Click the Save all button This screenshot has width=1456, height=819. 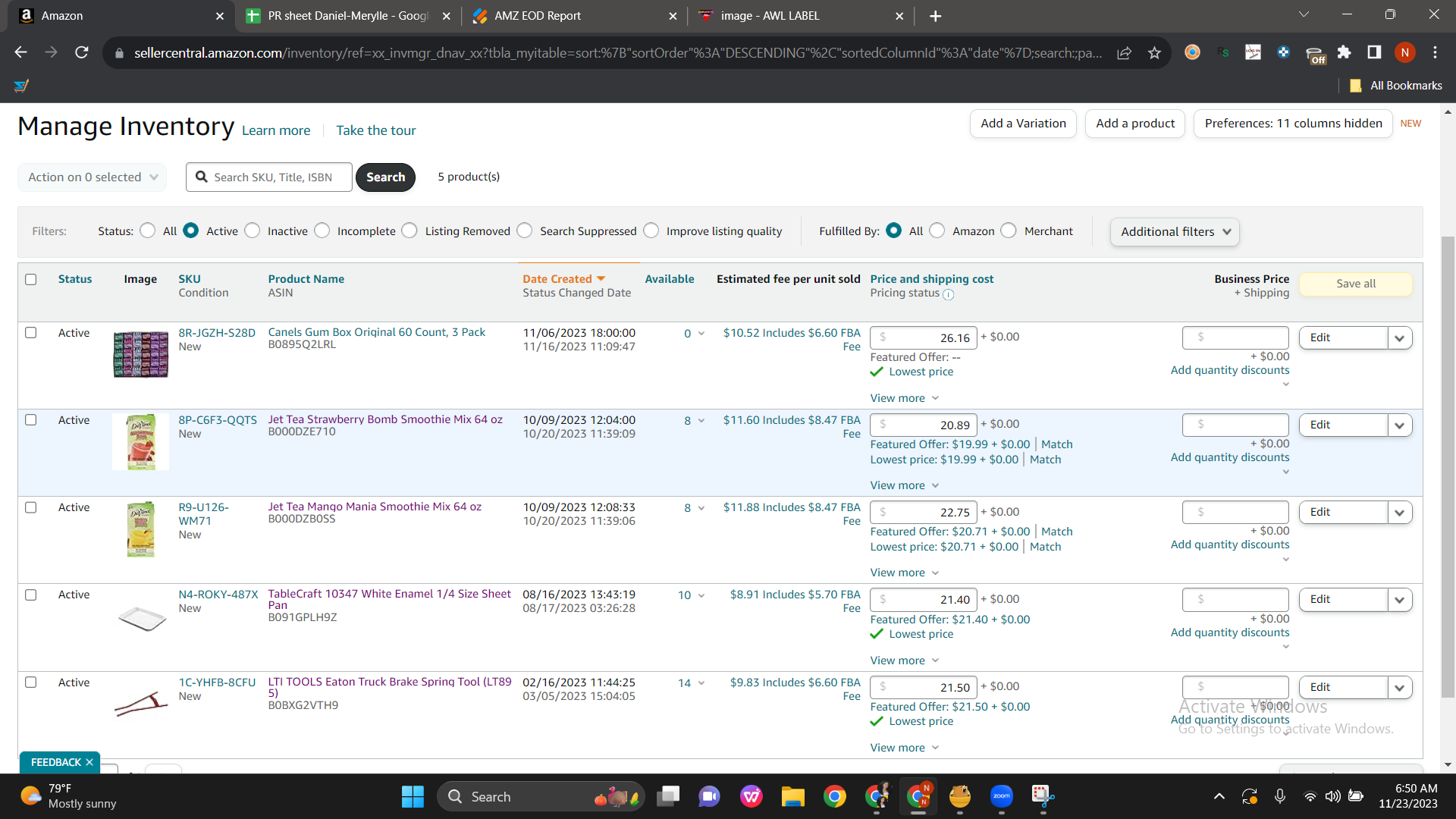(1356, 284)
